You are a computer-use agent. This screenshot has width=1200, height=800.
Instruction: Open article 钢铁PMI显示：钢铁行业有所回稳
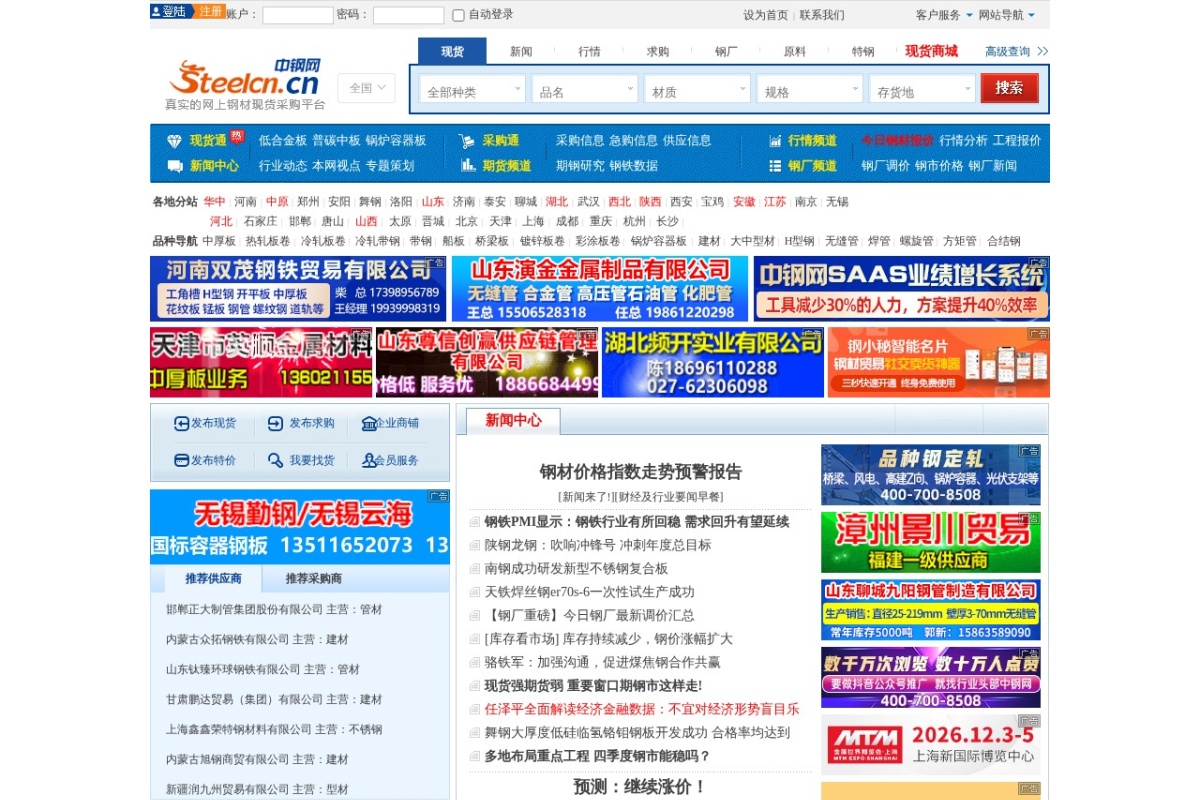tap(637, 522)
